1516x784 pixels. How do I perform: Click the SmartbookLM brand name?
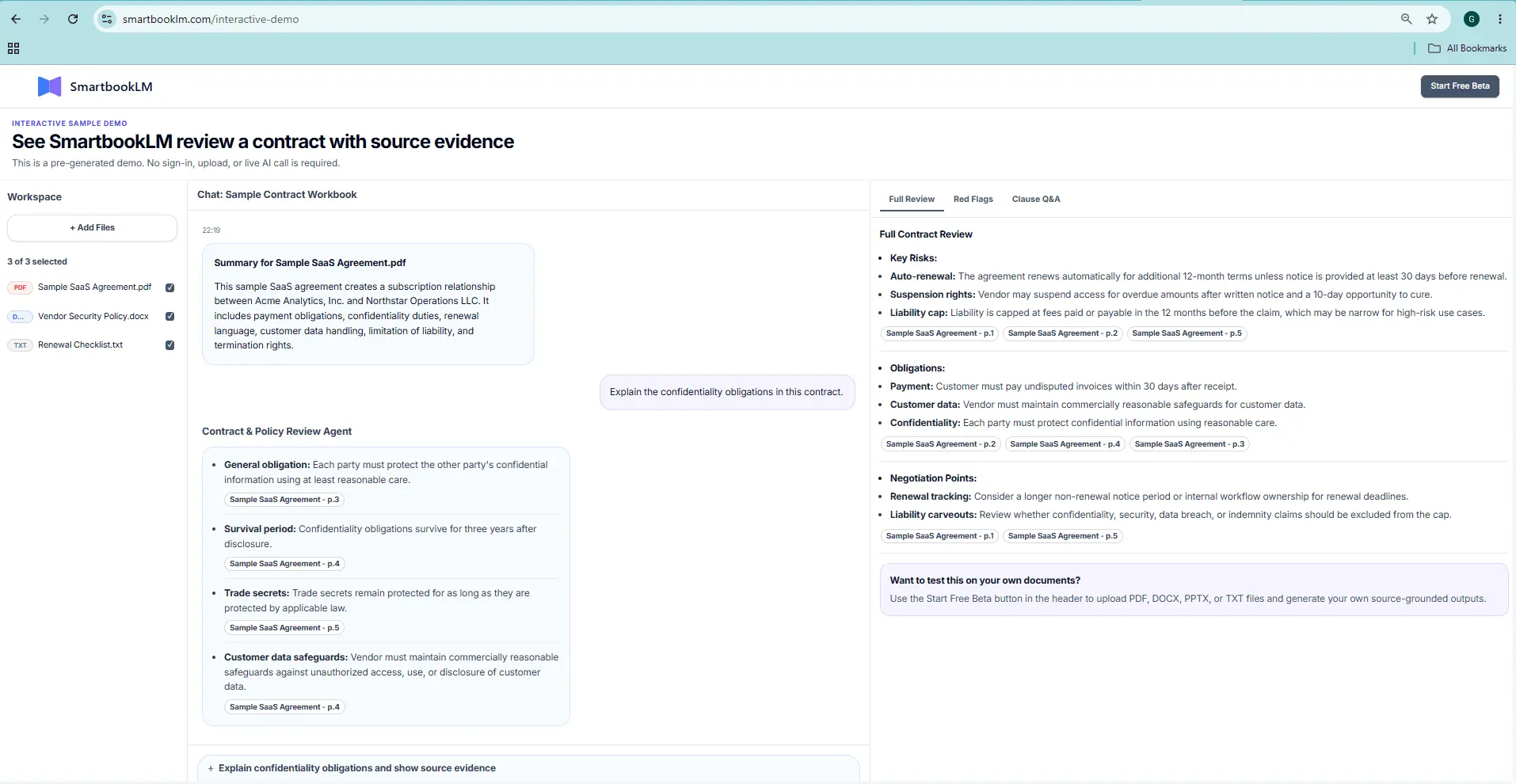click(x=111, y=87)
